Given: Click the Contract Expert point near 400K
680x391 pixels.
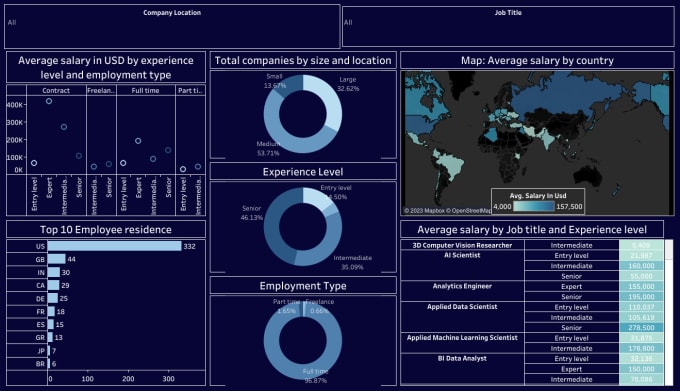Looking at the screenshot, I should 49,101.
